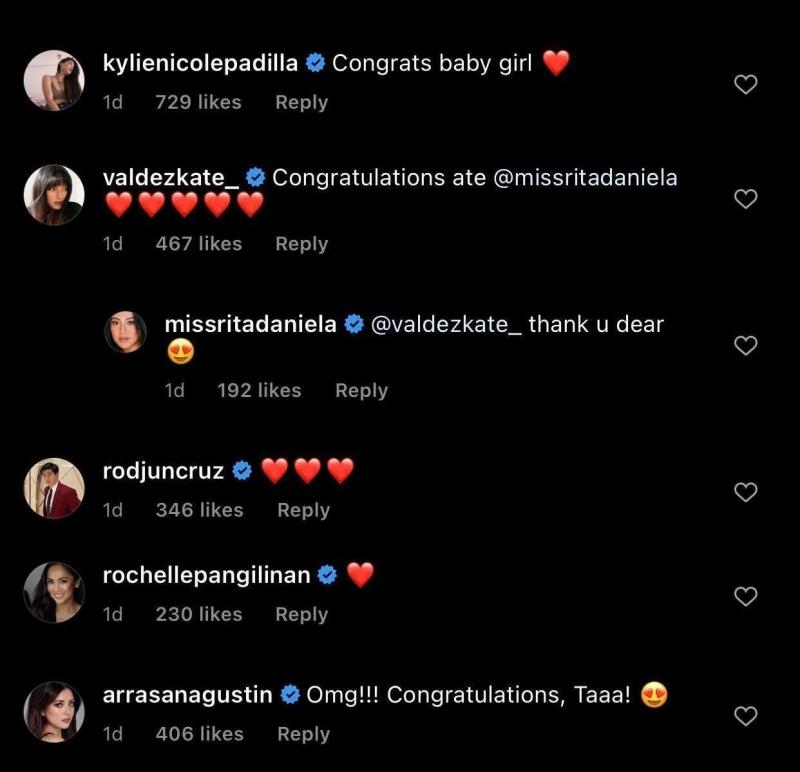Reply to kylienicolepadilla's comment

click(301, 102)
